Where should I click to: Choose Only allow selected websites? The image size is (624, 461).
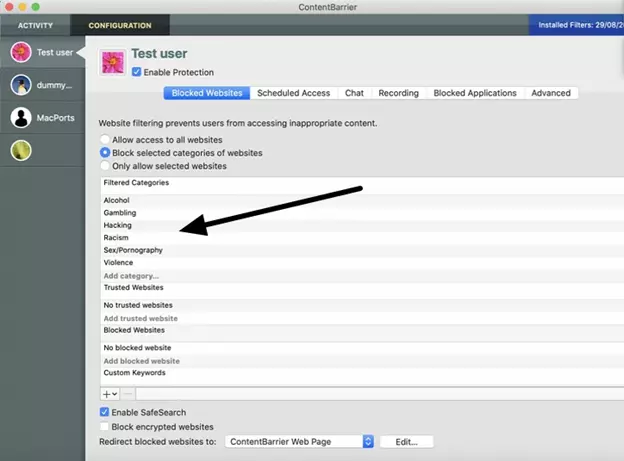click(105, 166)
